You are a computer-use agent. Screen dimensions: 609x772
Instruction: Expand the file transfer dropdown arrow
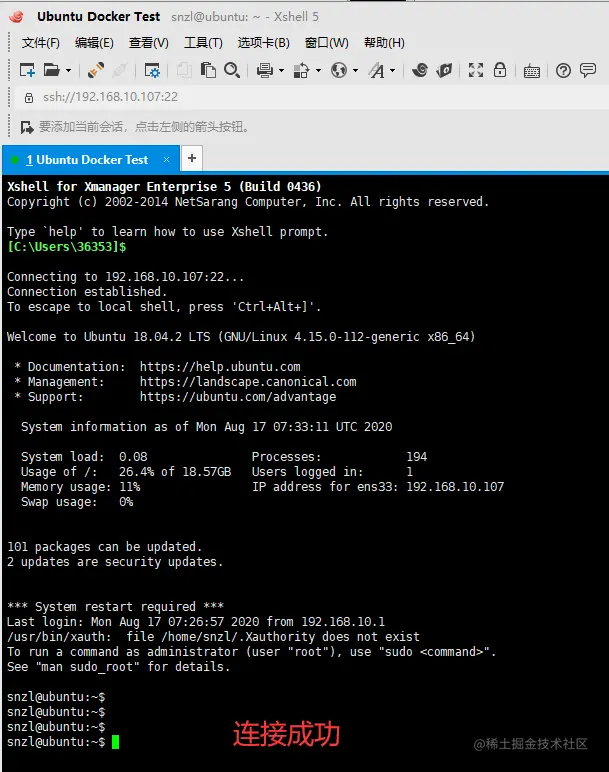tap(319, 70)
